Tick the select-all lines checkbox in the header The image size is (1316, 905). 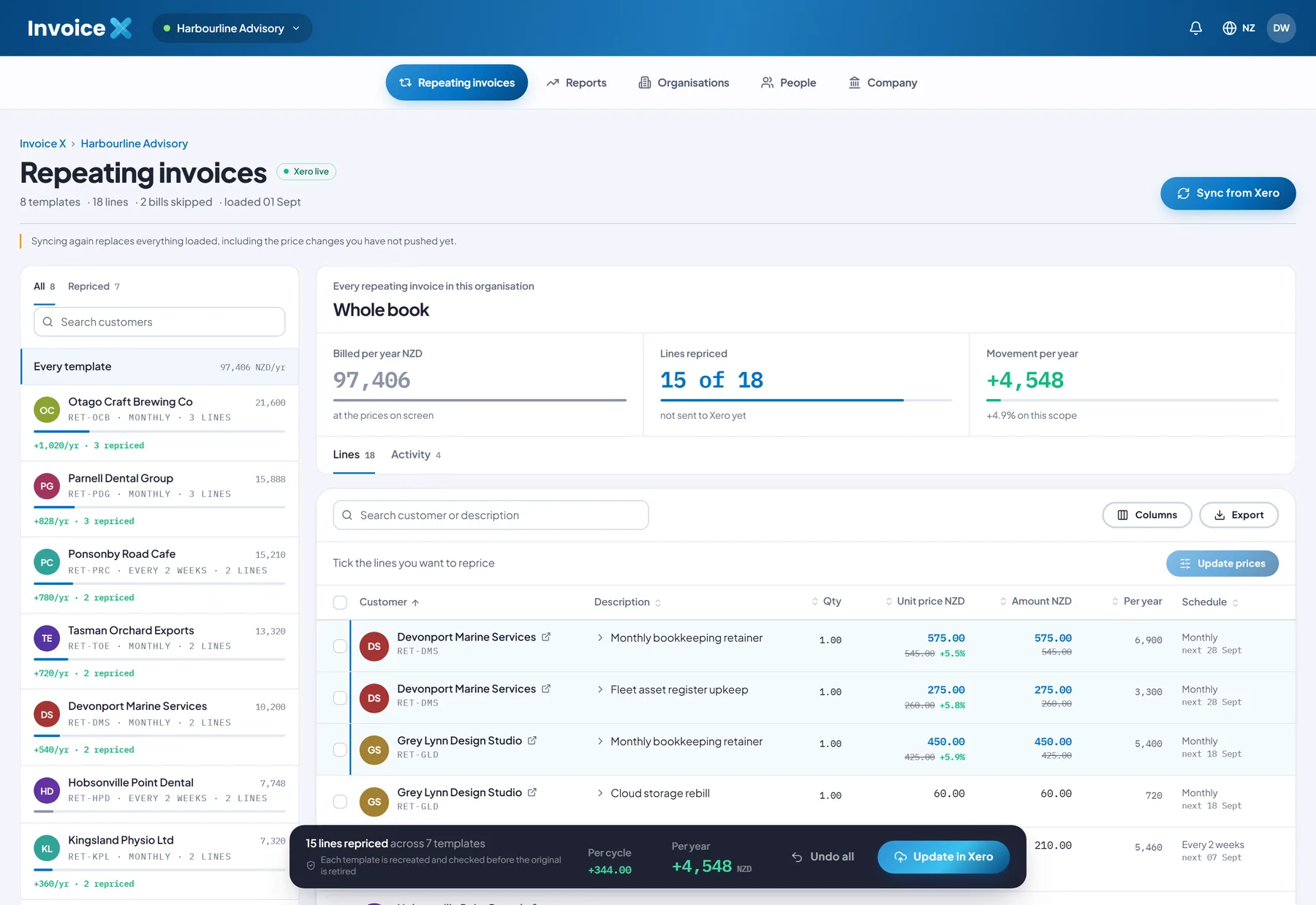point(340,602)
